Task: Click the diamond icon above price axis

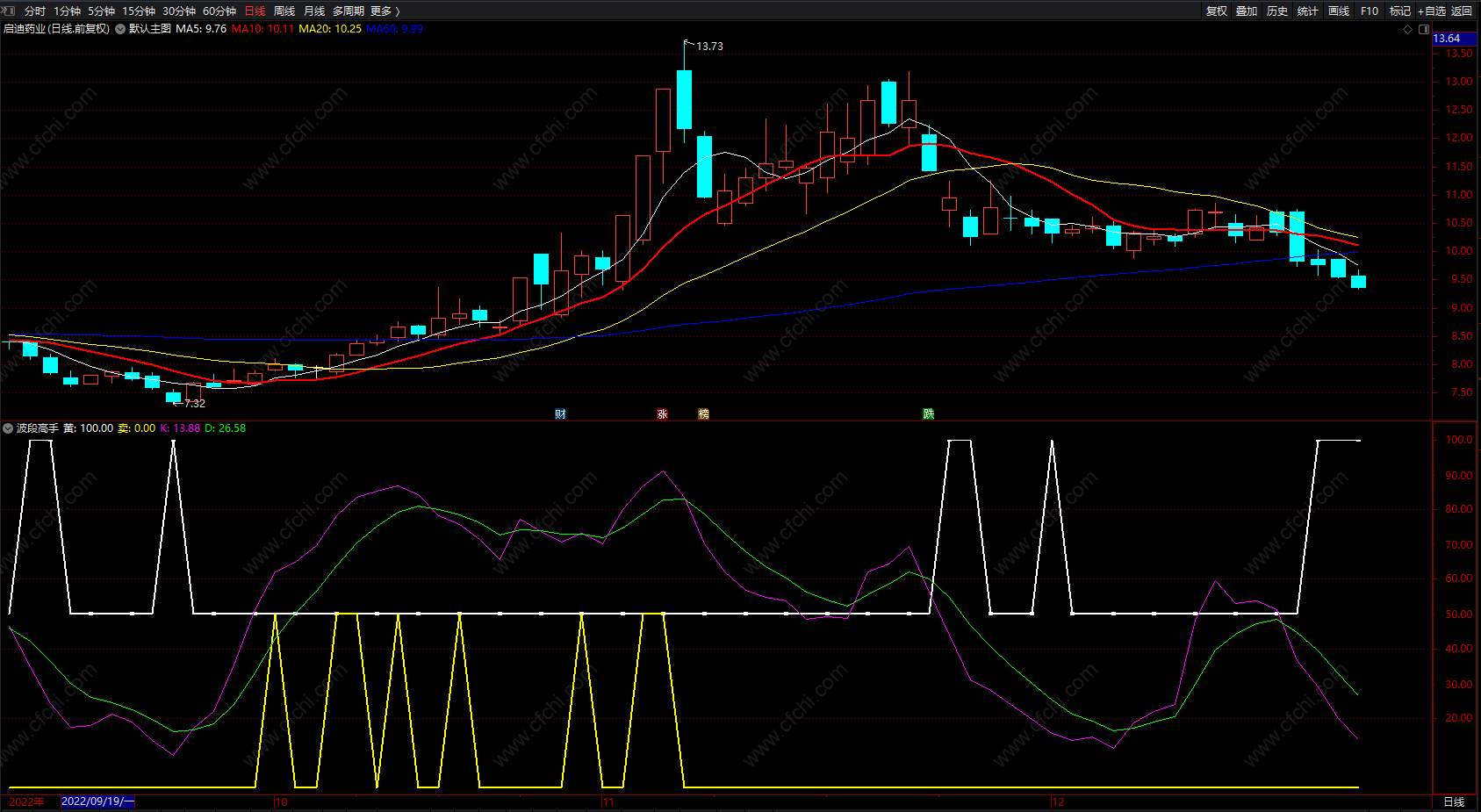Action: click(x=1408, y=29)
